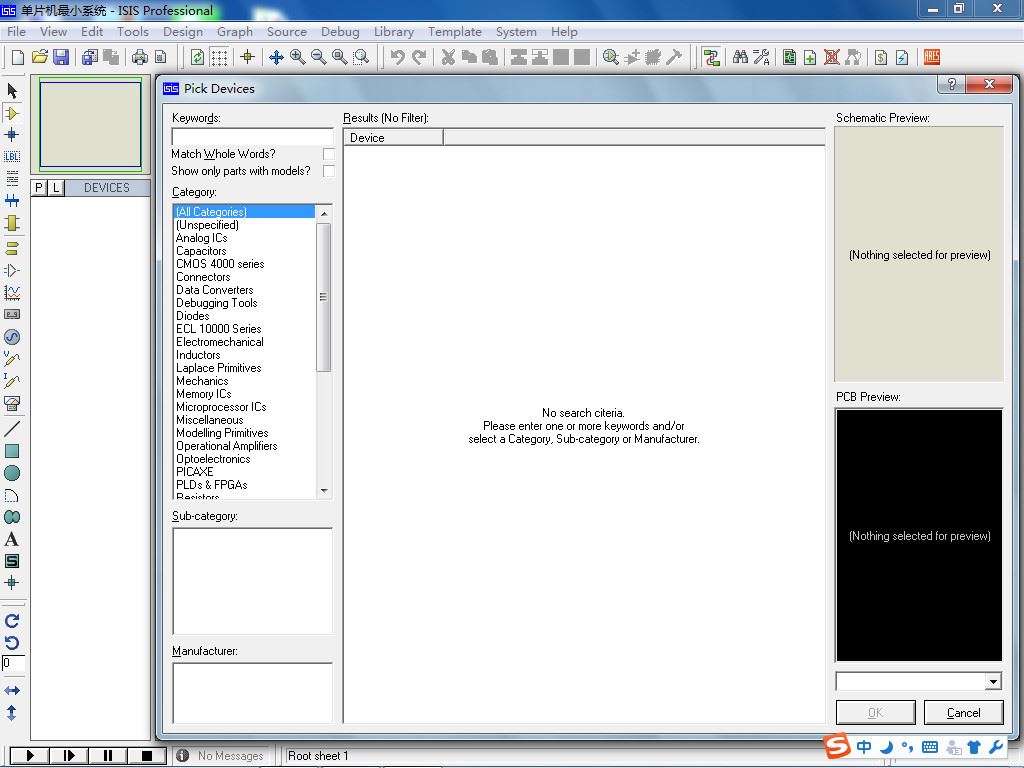
Task: Open the PCB package dropdown
Action: click(x=993, y=682)
